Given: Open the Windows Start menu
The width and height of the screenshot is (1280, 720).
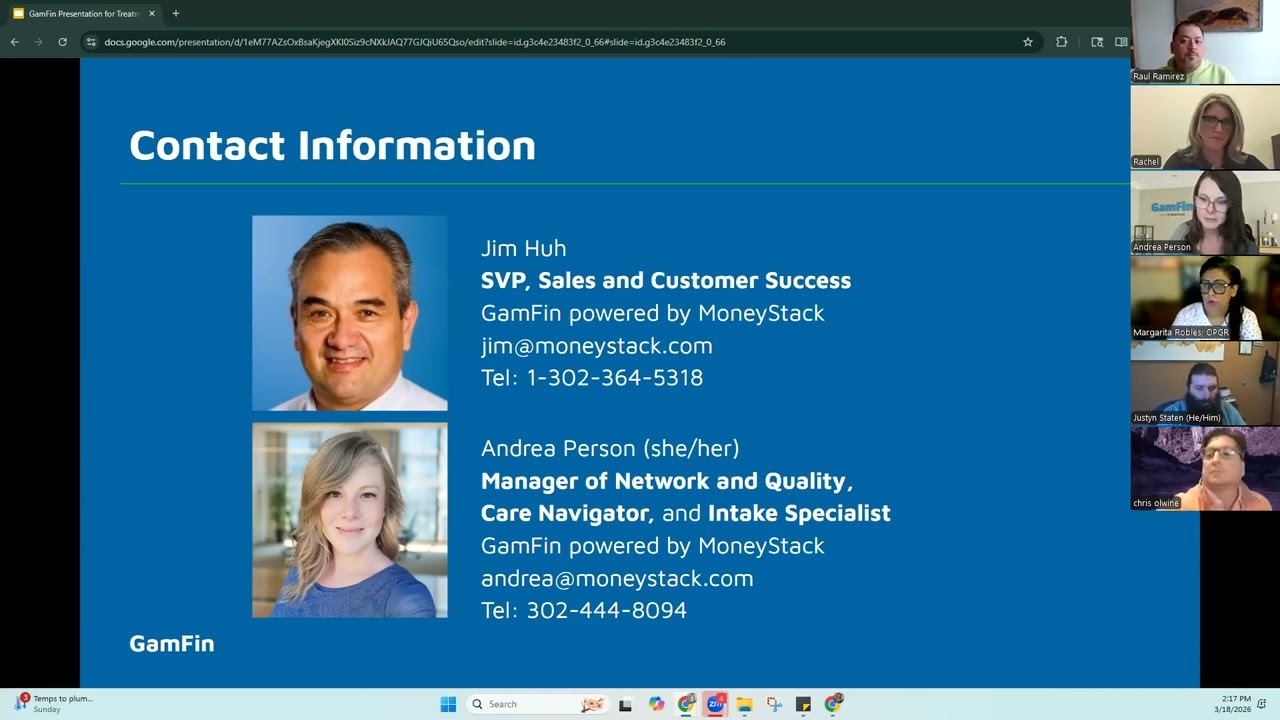Looking at the screenshot, I should [448, 704].
